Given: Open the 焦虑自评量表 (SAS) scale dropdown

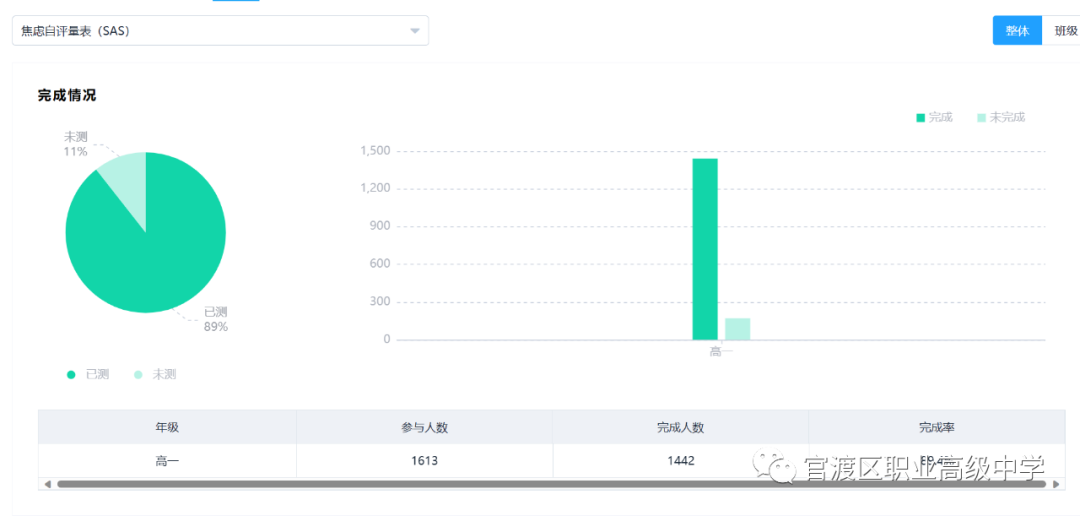Looking at the screenshot, I should point(220,31).
